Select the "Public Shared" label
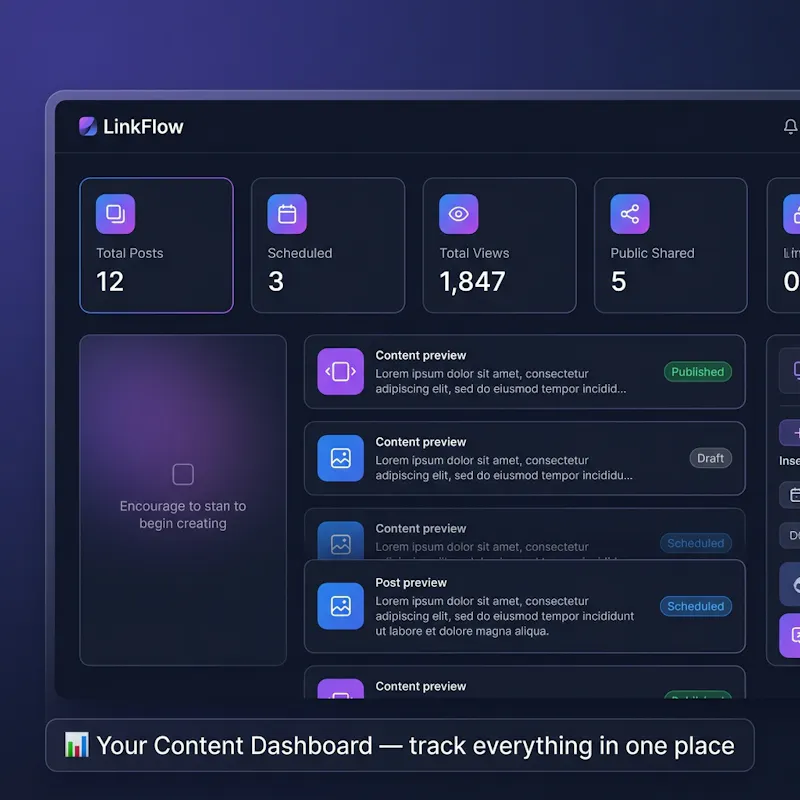The width and height of the screenshot is (800, 800). click(652, 253)
